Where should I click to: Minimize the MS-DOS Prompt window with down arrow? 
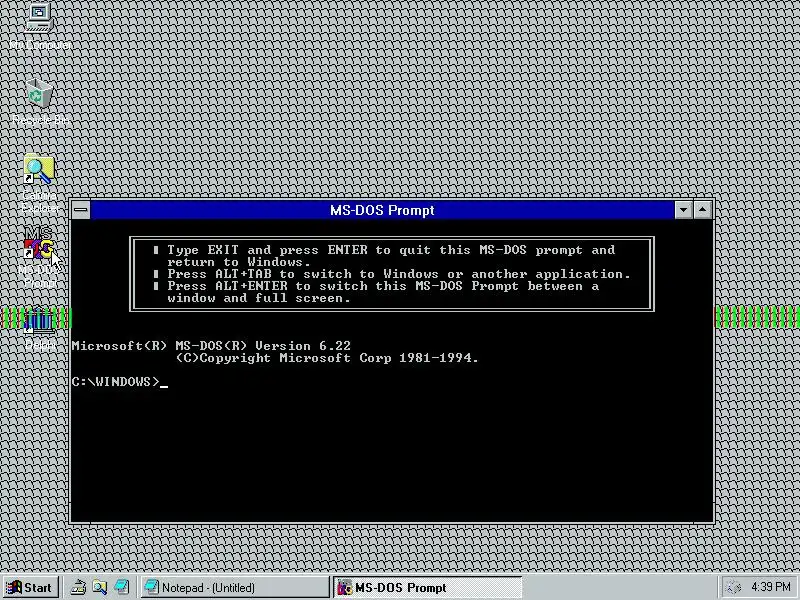(683, 210)
